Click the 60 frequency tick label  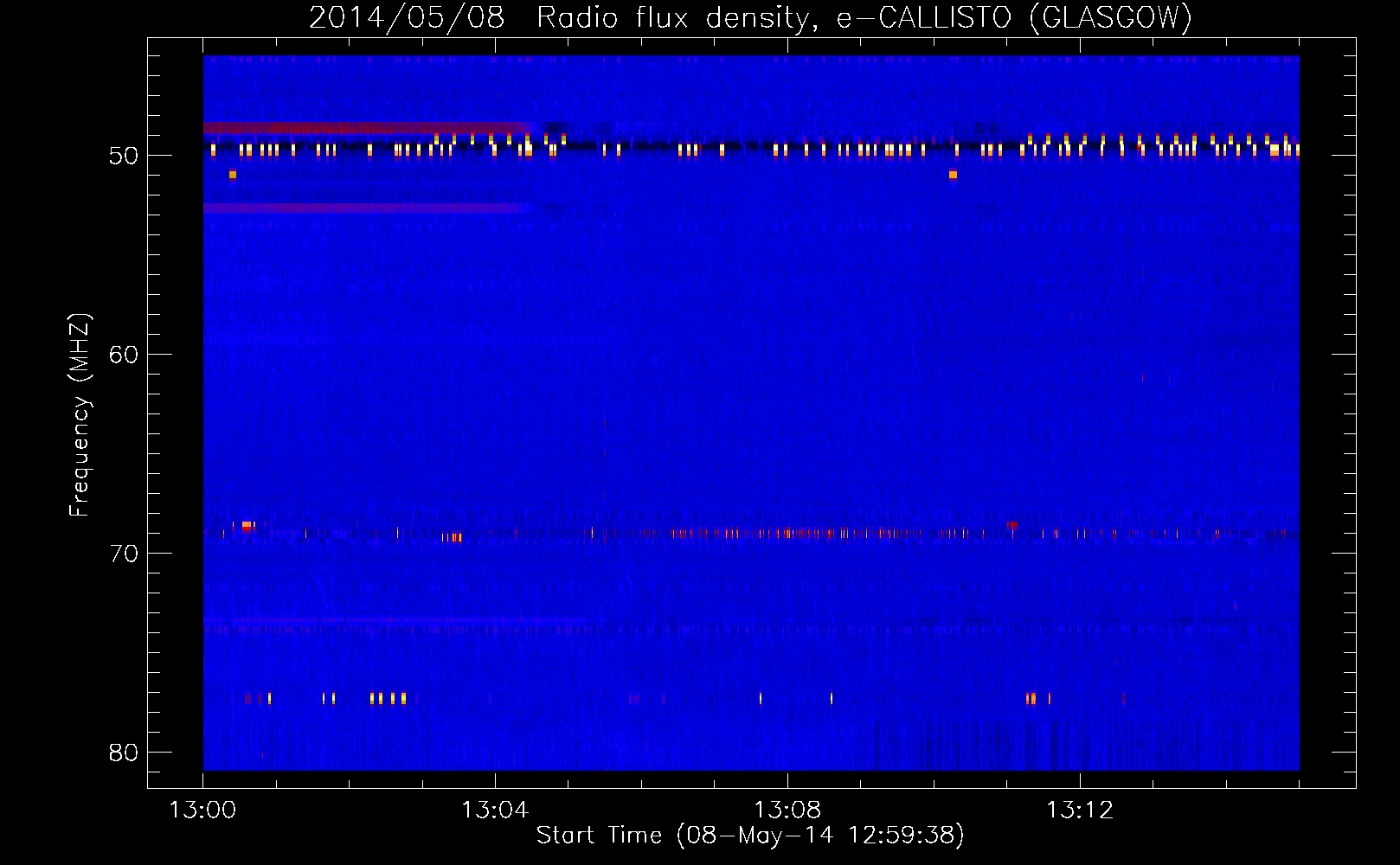click(x=124, y=355)
